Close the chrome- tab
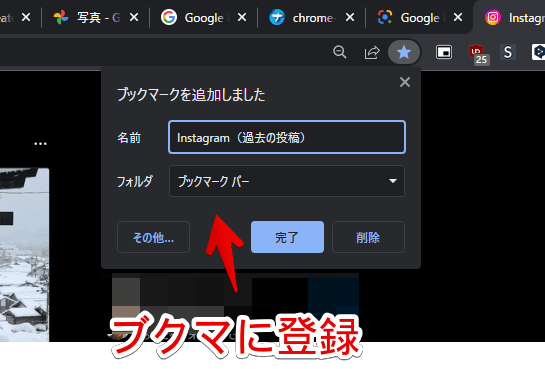Image resolution: width=545 pixels, height=369 pixels. tap(350, 17)
